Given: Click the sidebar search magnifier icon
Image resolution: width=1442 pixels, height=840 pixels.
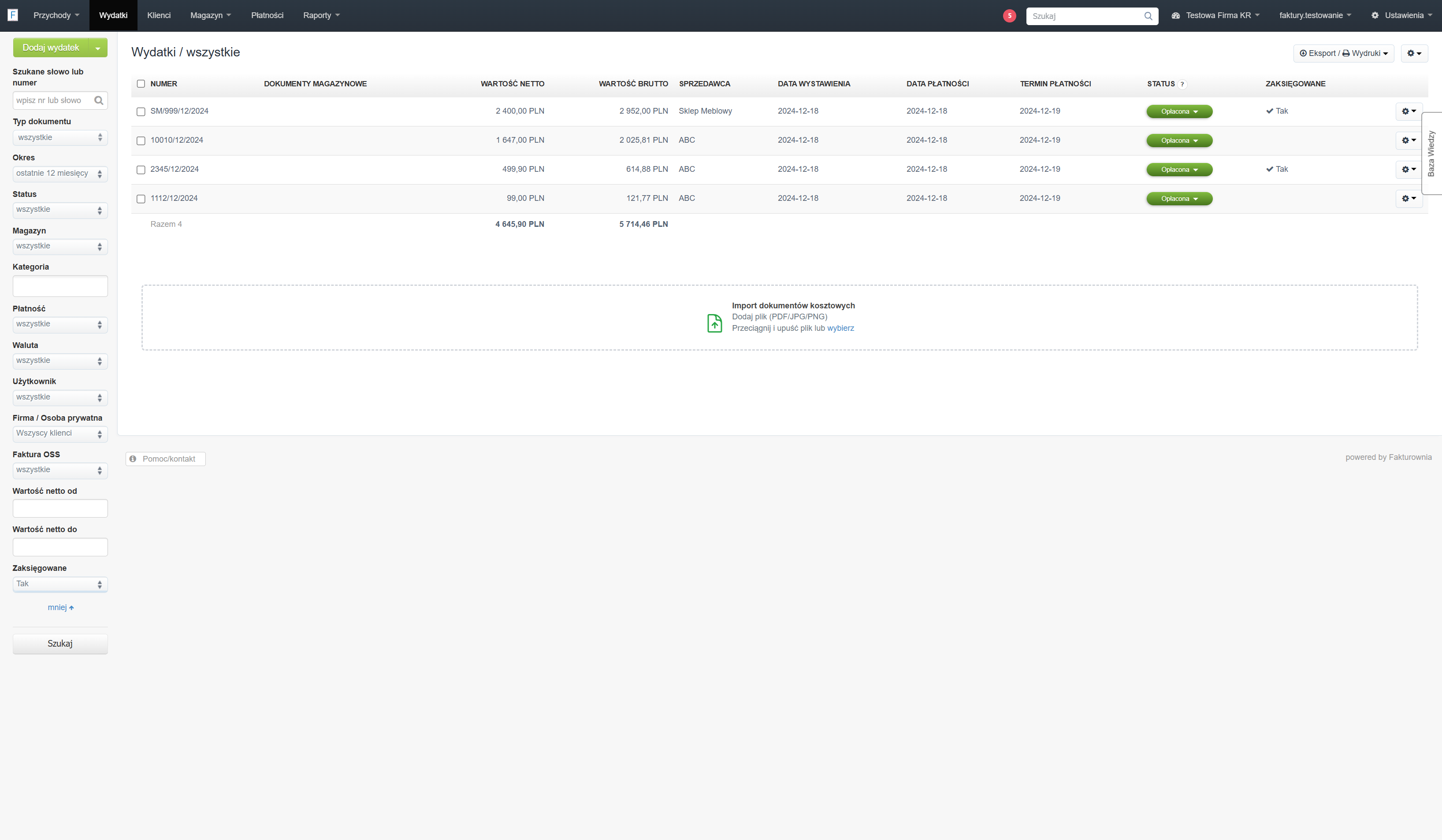Looking at the screenshot, I should coord(98,100).
